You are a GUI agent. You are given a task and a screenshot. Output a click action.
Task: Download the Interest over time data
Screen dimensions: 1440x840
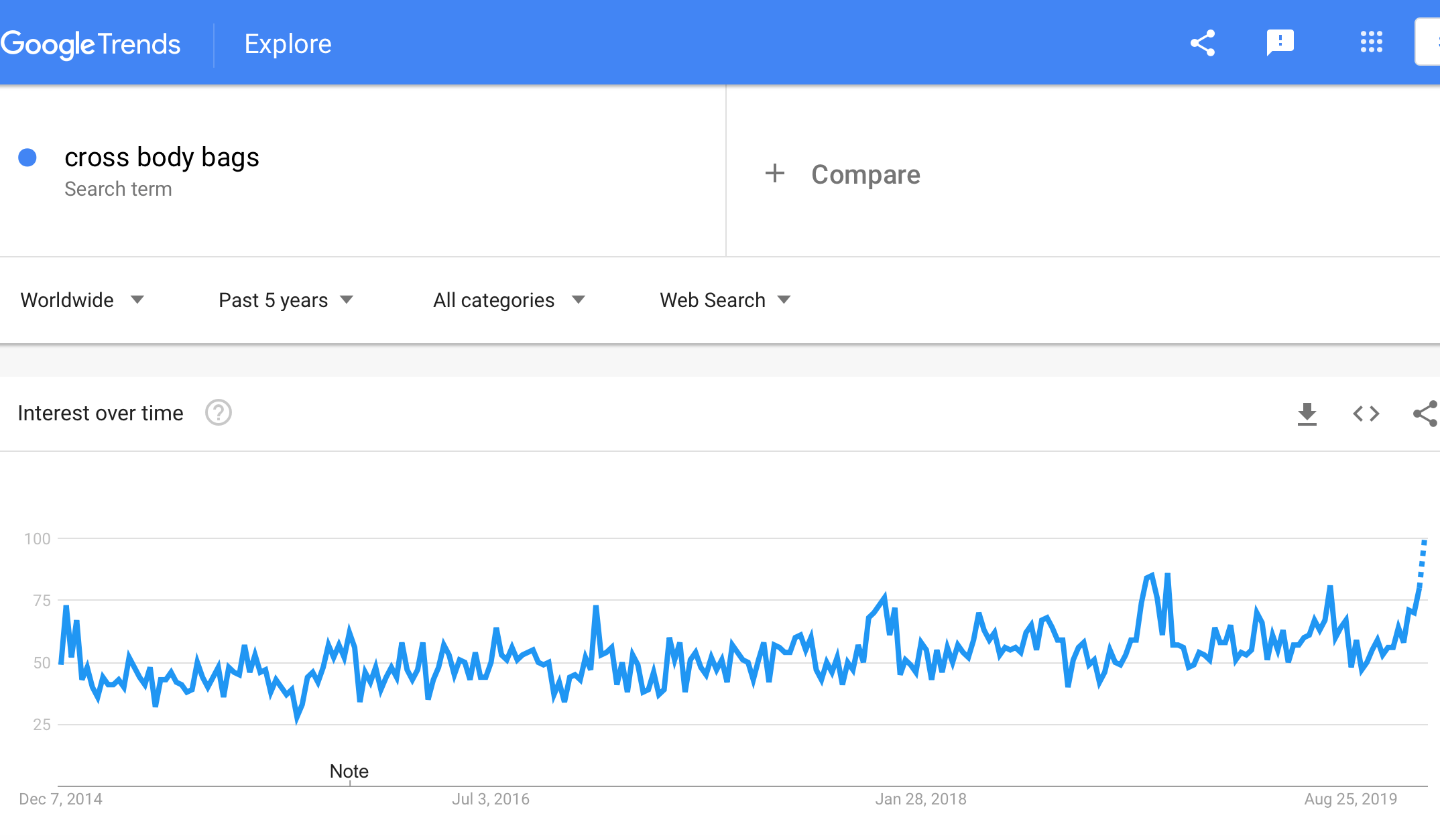pyautogui.click(x=1307, y=414)
